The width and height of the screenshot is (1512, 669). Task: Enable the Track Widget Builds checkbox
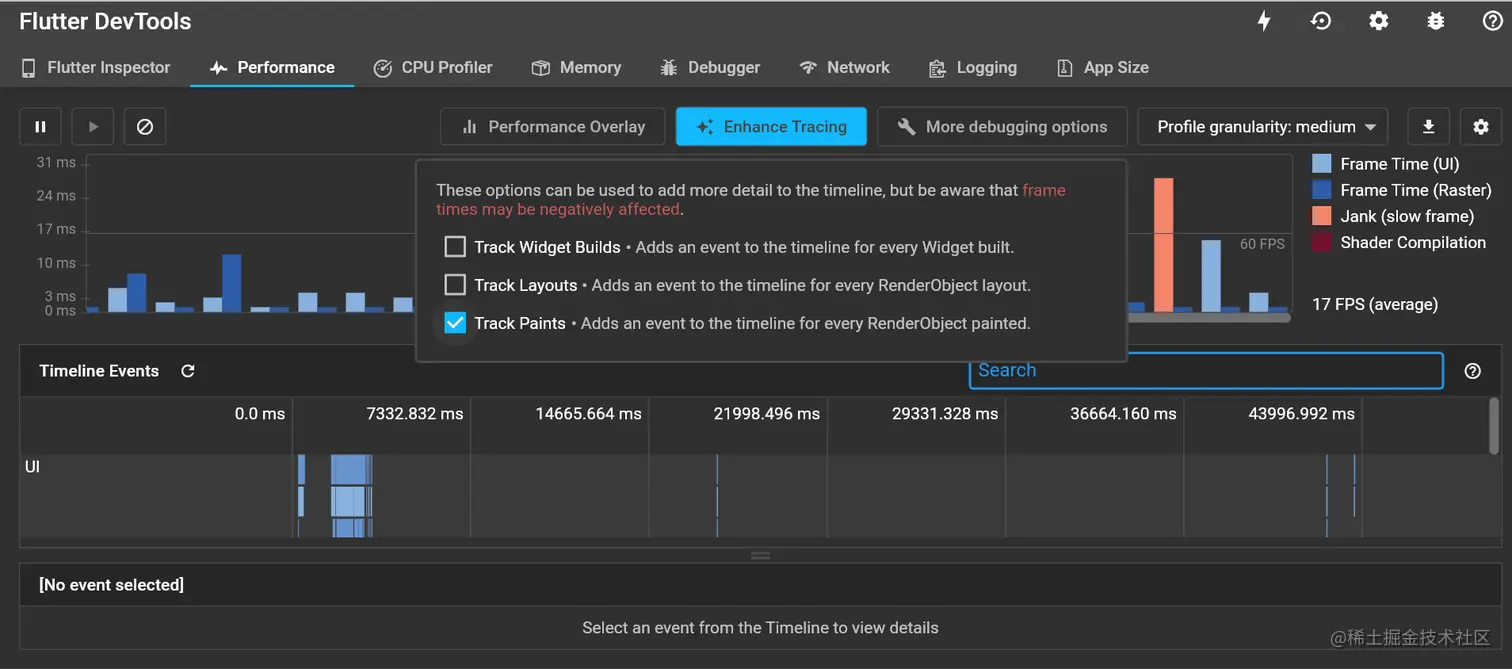pyautogui.click(x=455, y=247)
